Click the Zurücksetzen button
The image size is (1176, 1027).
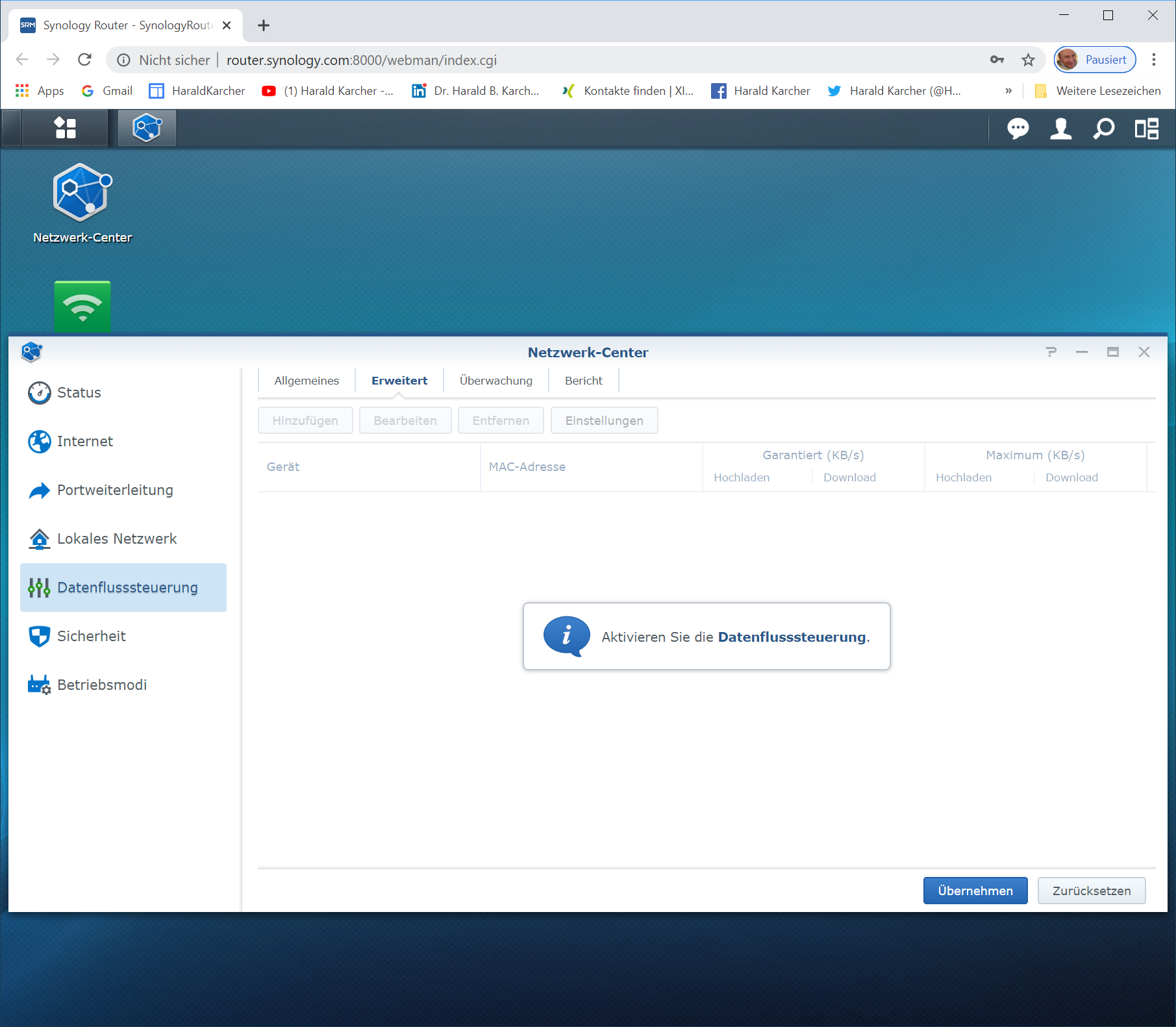(1091, 891)
